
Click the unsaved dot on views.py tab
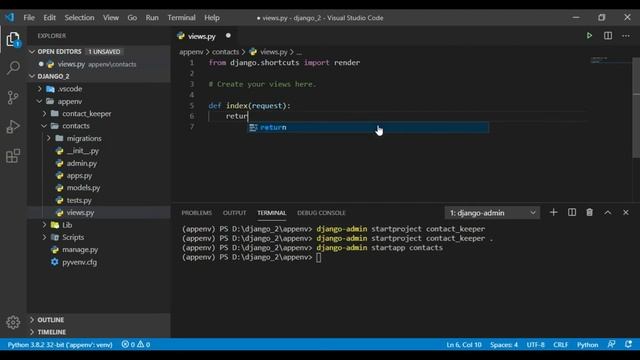[x=228, y=36]
